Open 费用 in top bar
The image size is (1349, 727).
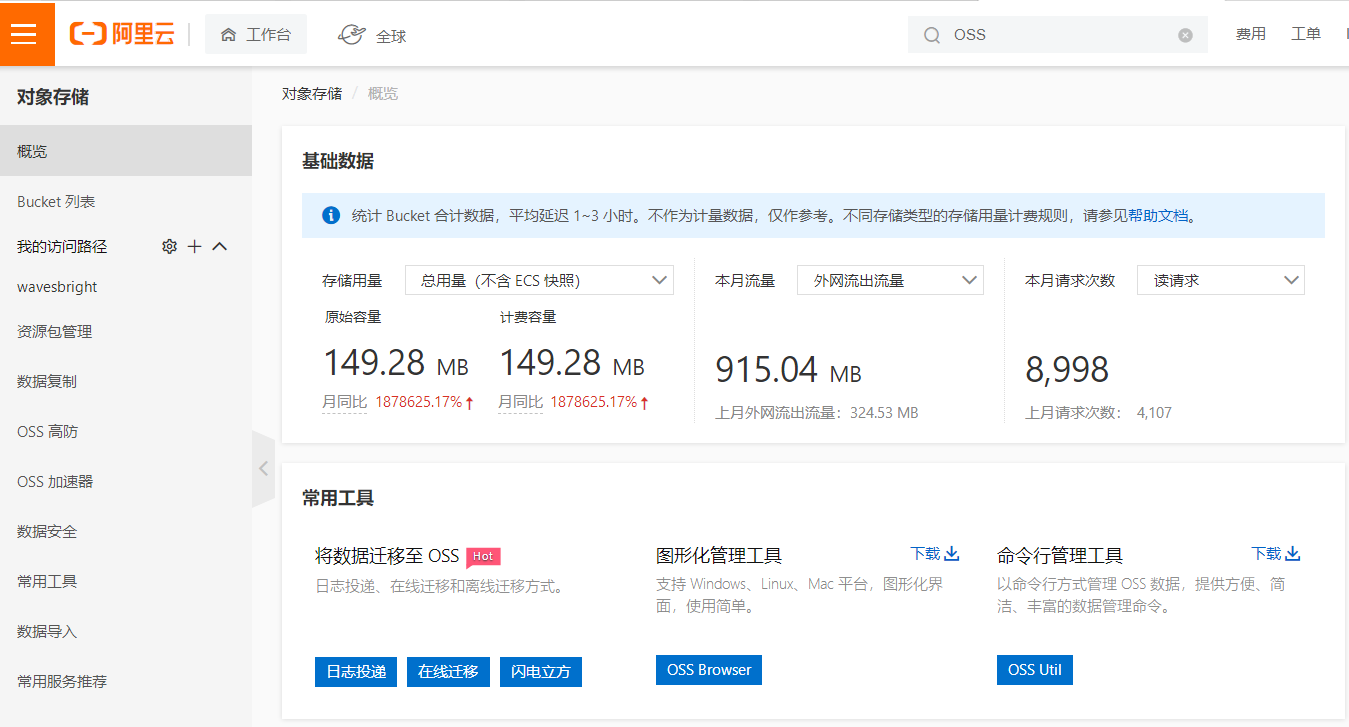(x=1250, y=34)
